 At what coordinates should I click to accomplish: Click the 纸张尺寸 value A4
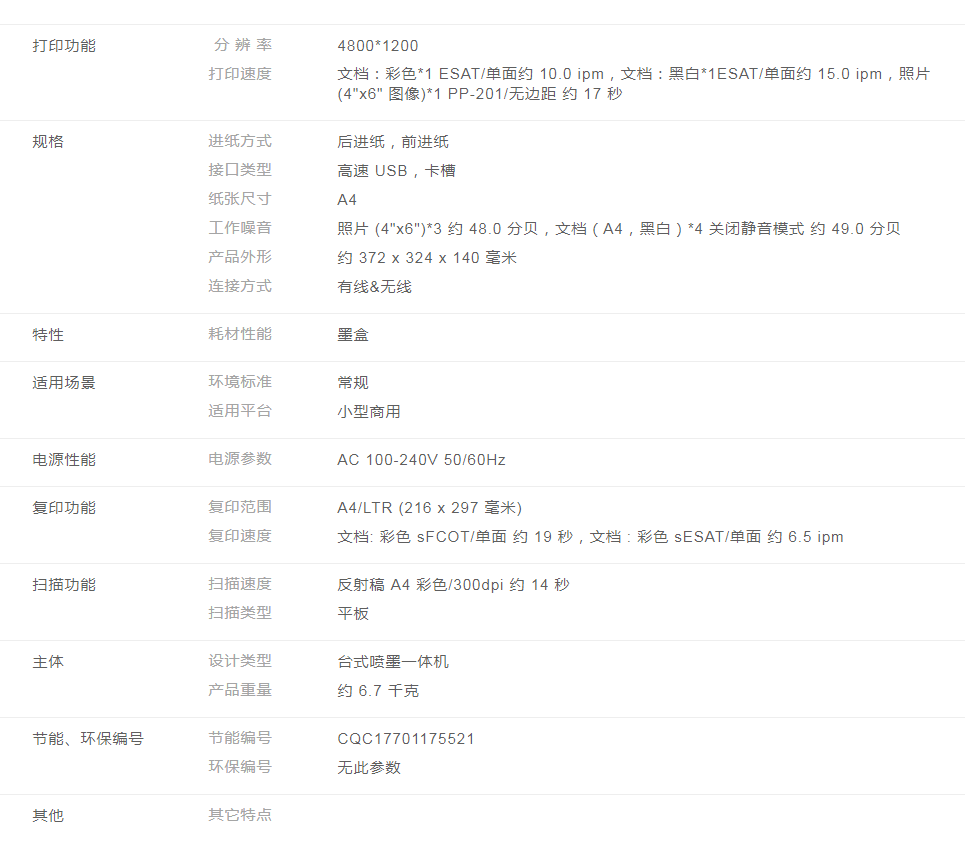[x=347, y=200]
